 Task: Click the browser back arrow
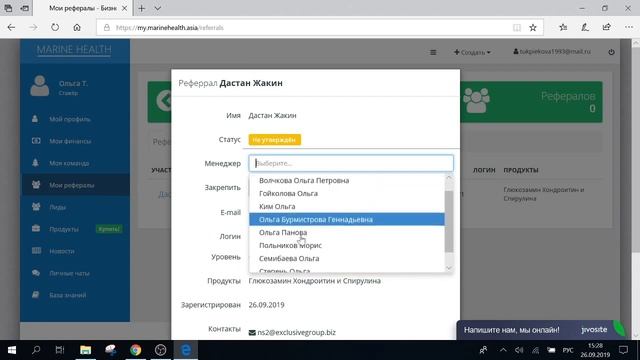pyautogui.click(x=11, y=28)
